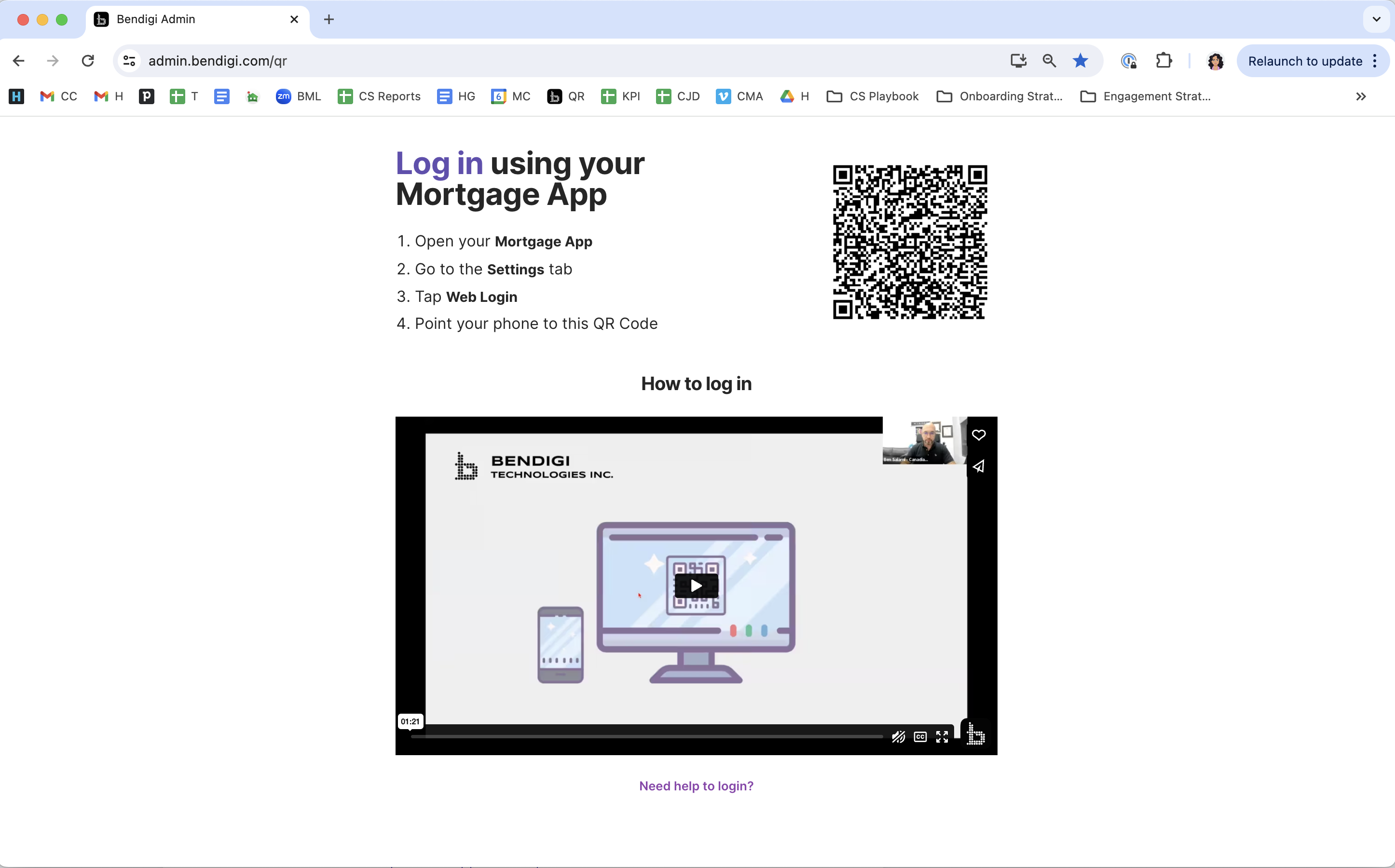
Task: Close the Bendigi Admin tab
Action: (x=294, y=19)
